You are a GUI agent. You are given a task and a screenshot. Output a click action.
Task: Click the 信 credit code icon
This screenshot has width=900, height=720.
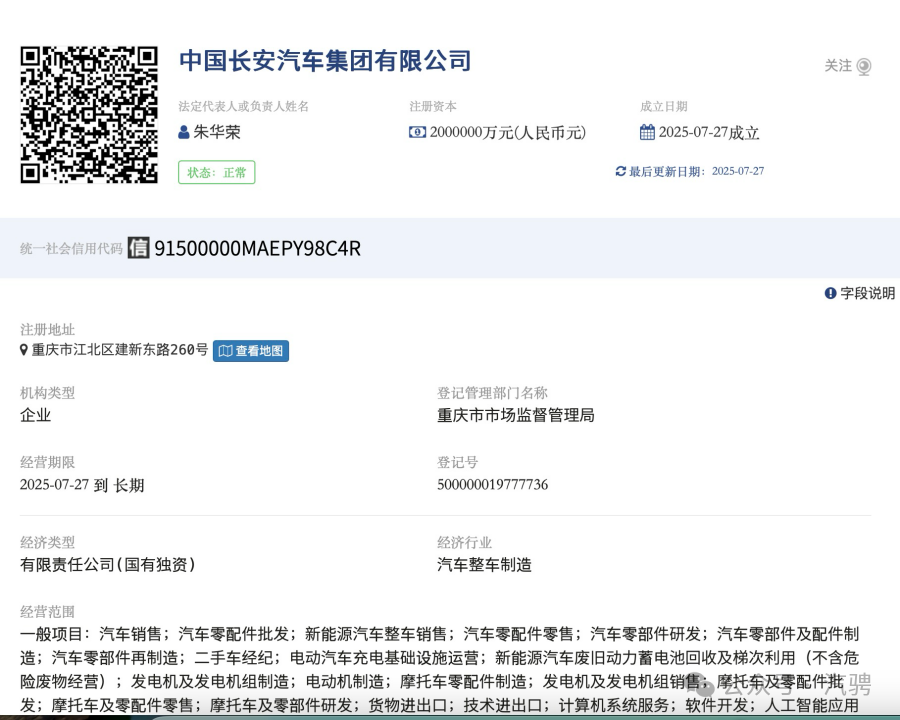click(x=138, y=248)
